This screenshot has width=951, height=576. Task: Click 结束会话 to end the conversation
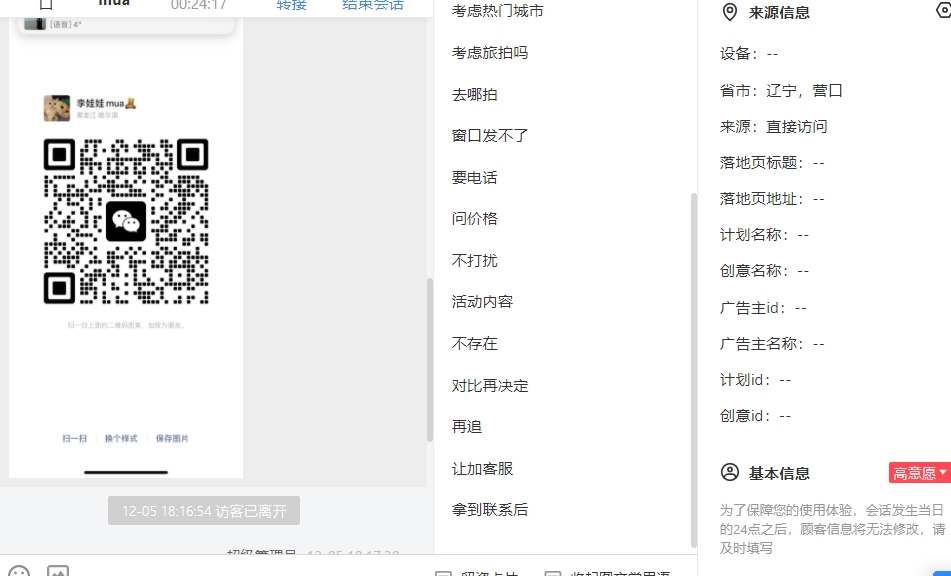[372, 5]
